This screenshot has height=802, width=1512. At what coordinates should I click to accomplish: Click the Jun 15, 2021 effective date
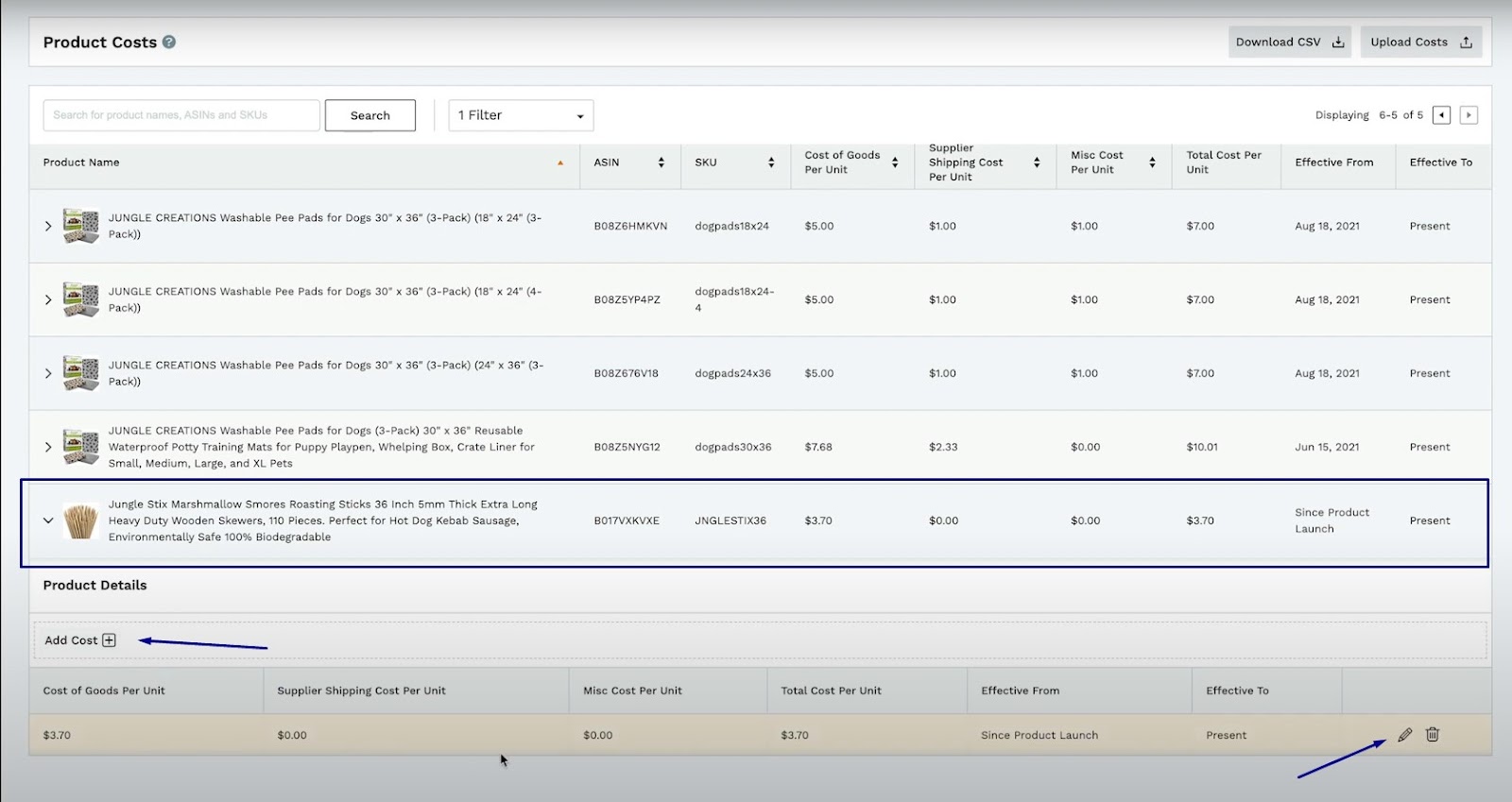point(1327,447)
